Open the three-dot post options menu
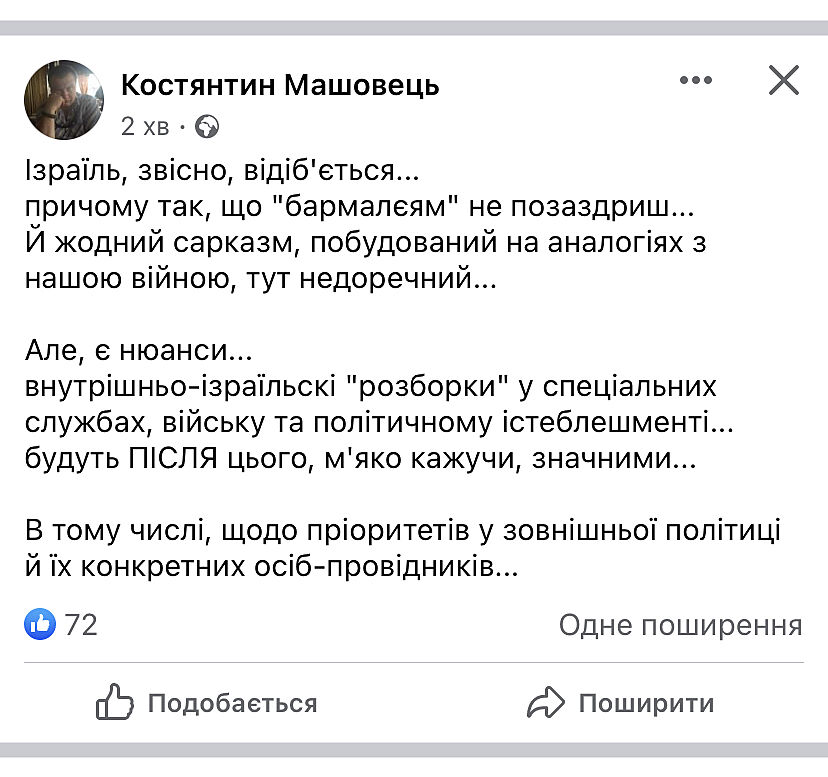The image size is (828, 777). 695,81
